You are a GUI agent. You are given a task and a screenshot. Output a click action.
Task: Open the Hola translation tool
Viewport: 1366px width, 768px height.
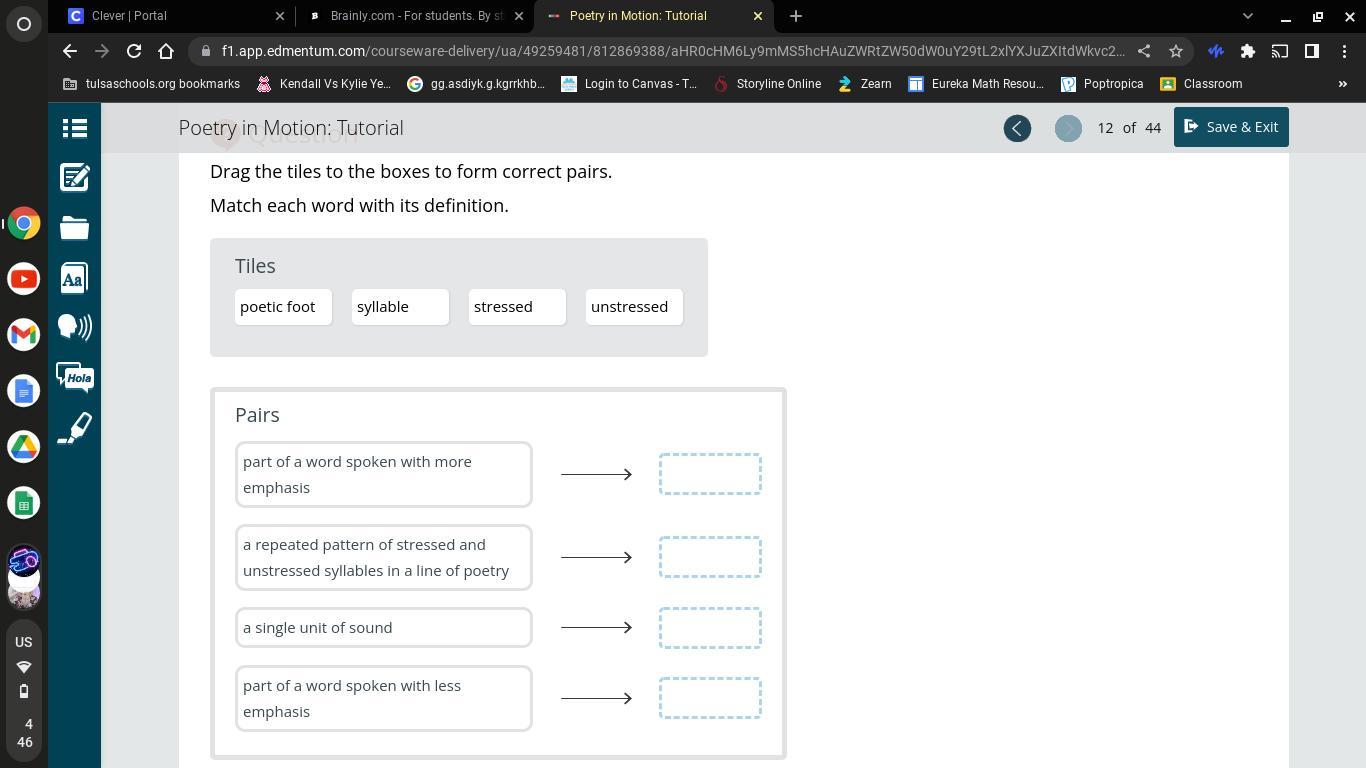point(74,378)
